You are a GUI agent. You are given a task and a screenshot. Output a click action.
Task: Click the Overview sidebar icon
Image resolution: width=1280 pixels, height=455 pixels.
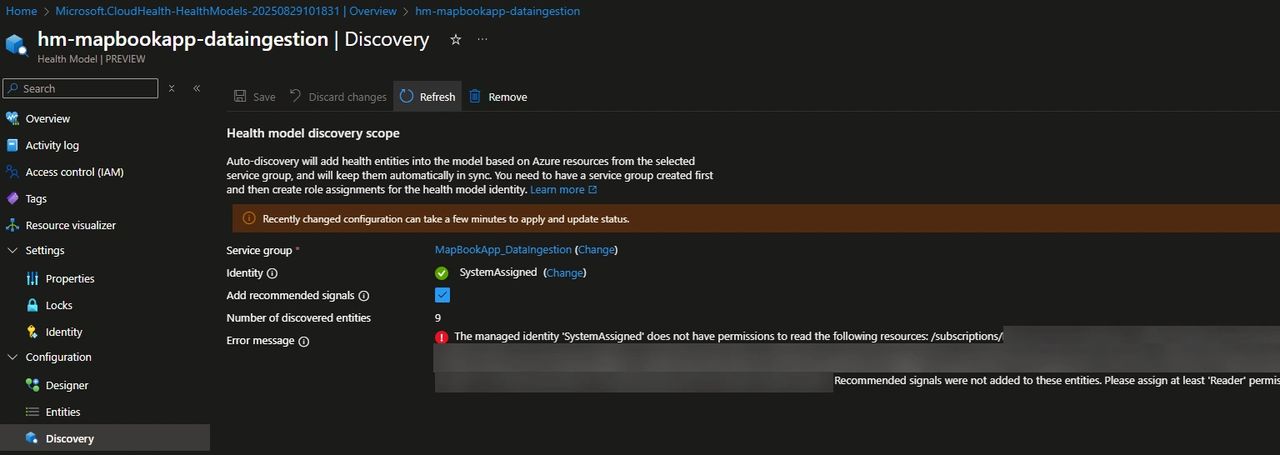coord(13,118)
